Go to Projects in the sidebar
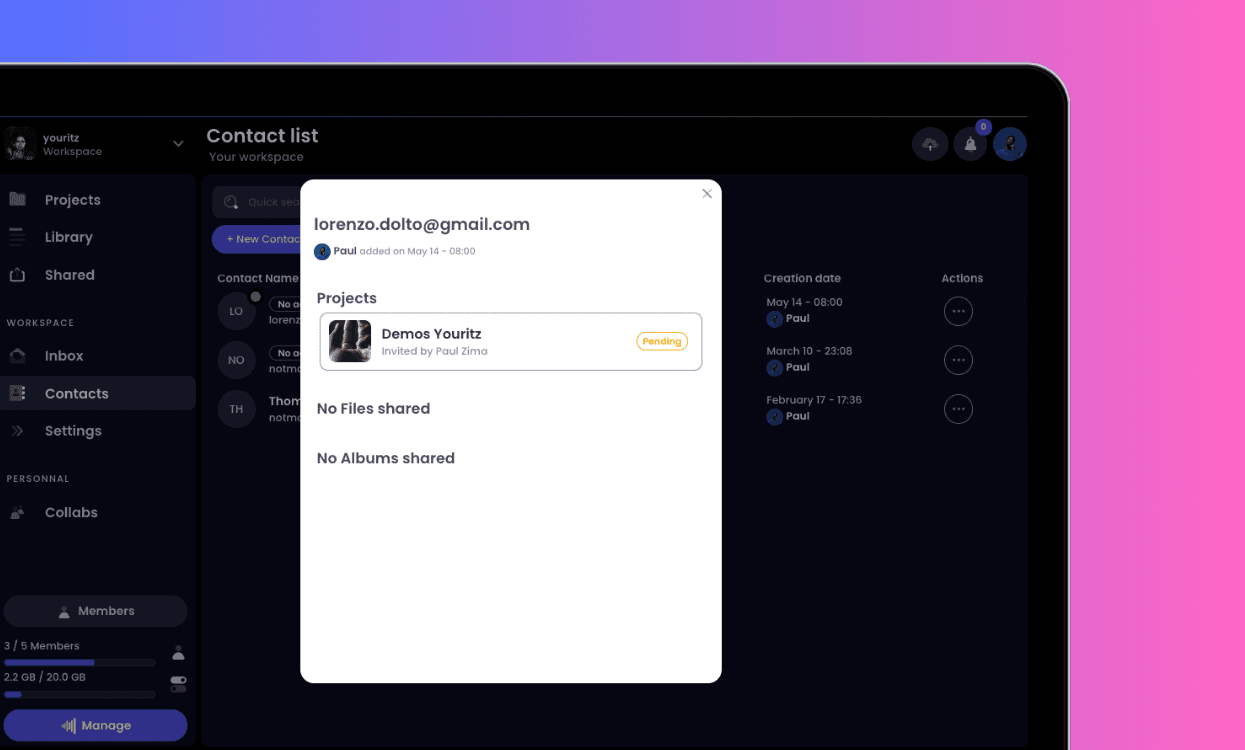Screen dimensions: 1245x750 click(72, 200)
